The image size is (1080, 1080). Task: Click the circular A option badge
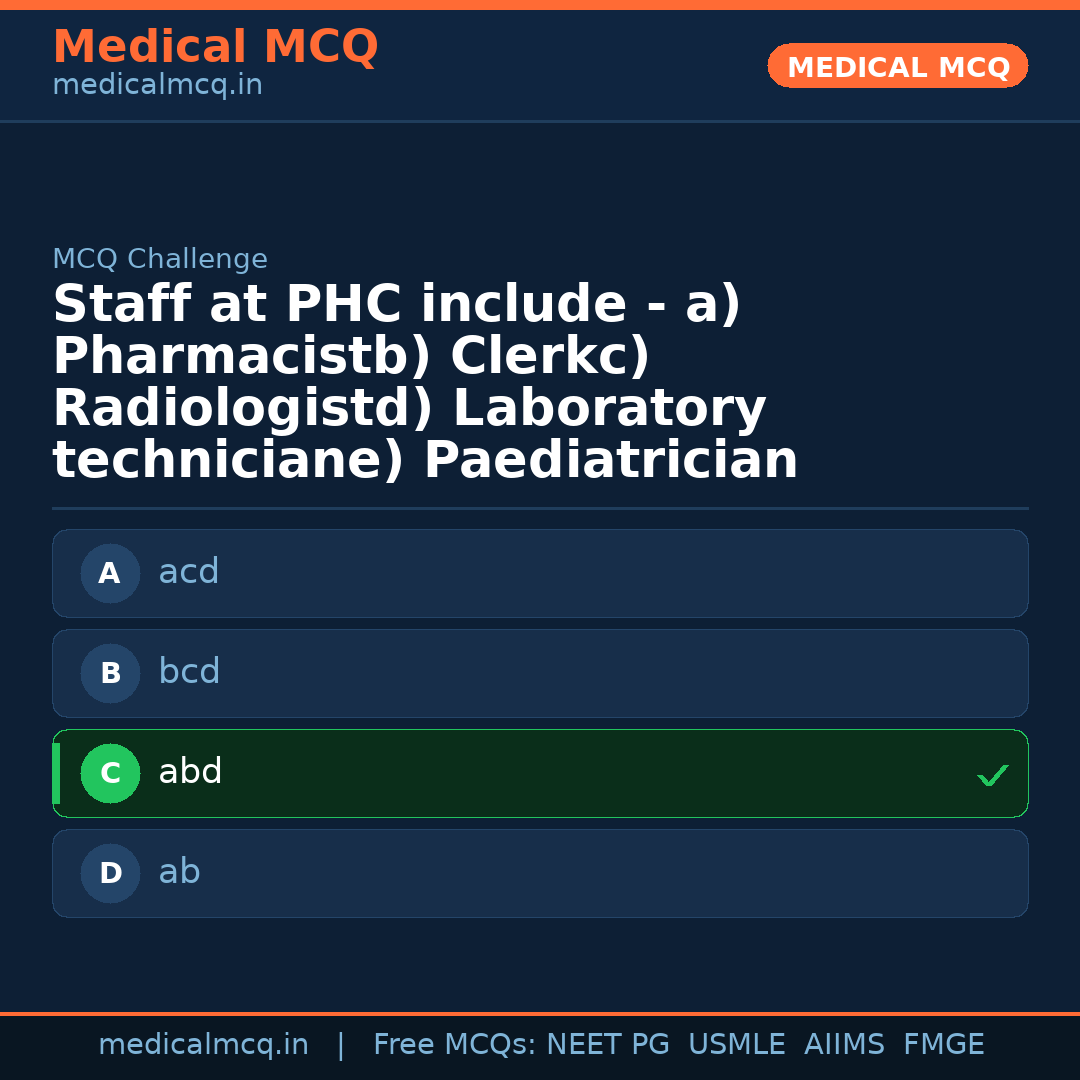(x=110, y=573)
